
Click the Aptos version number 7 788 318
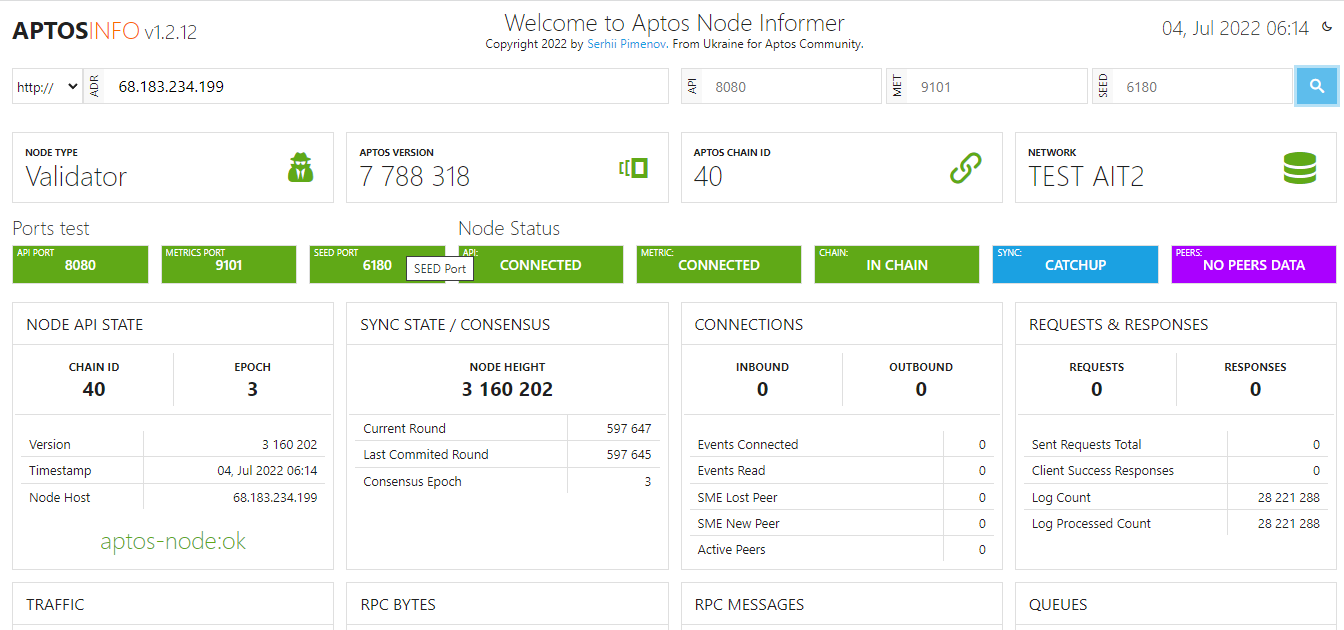click(x=415, y=177)
